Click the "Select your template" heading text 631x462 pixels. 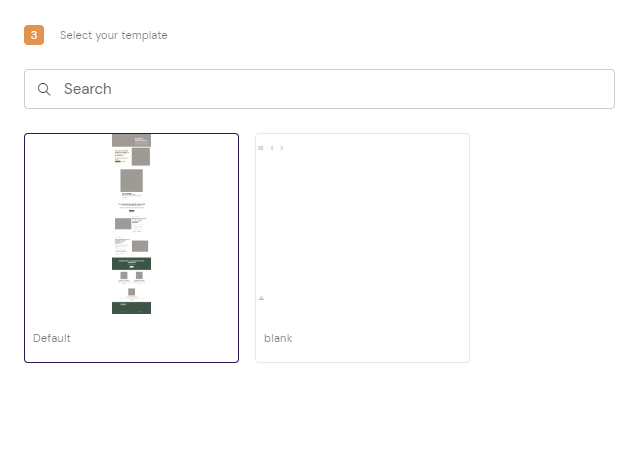(113, 35)
